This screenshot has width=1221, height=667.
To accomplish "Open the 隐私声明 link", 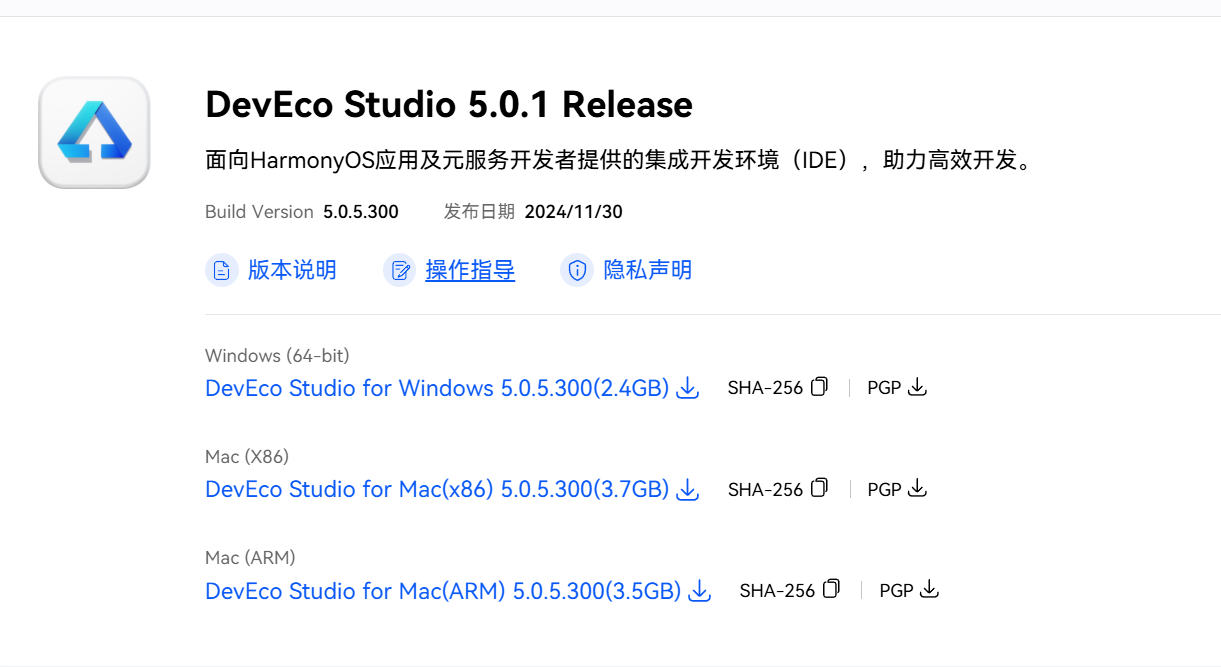I will pos(648,270).
